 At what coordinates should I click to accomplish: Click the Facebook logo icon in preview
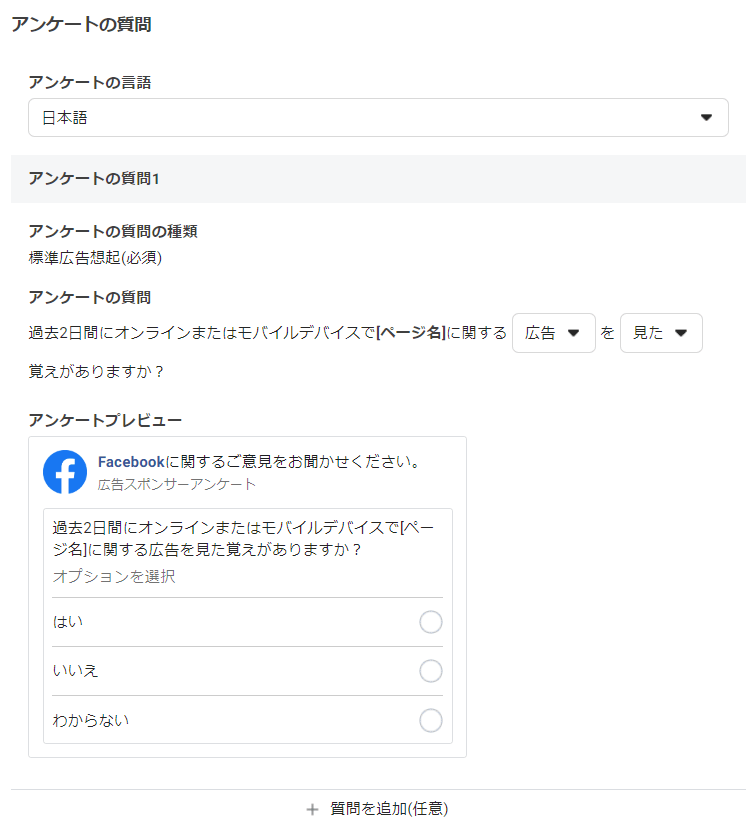(x=65, y=472)
